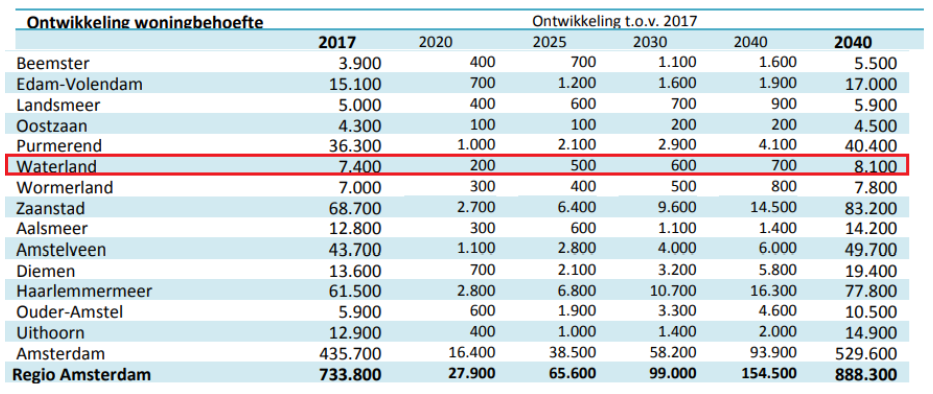
Task: Click the Waterland row label
Action: pos(57,167)
